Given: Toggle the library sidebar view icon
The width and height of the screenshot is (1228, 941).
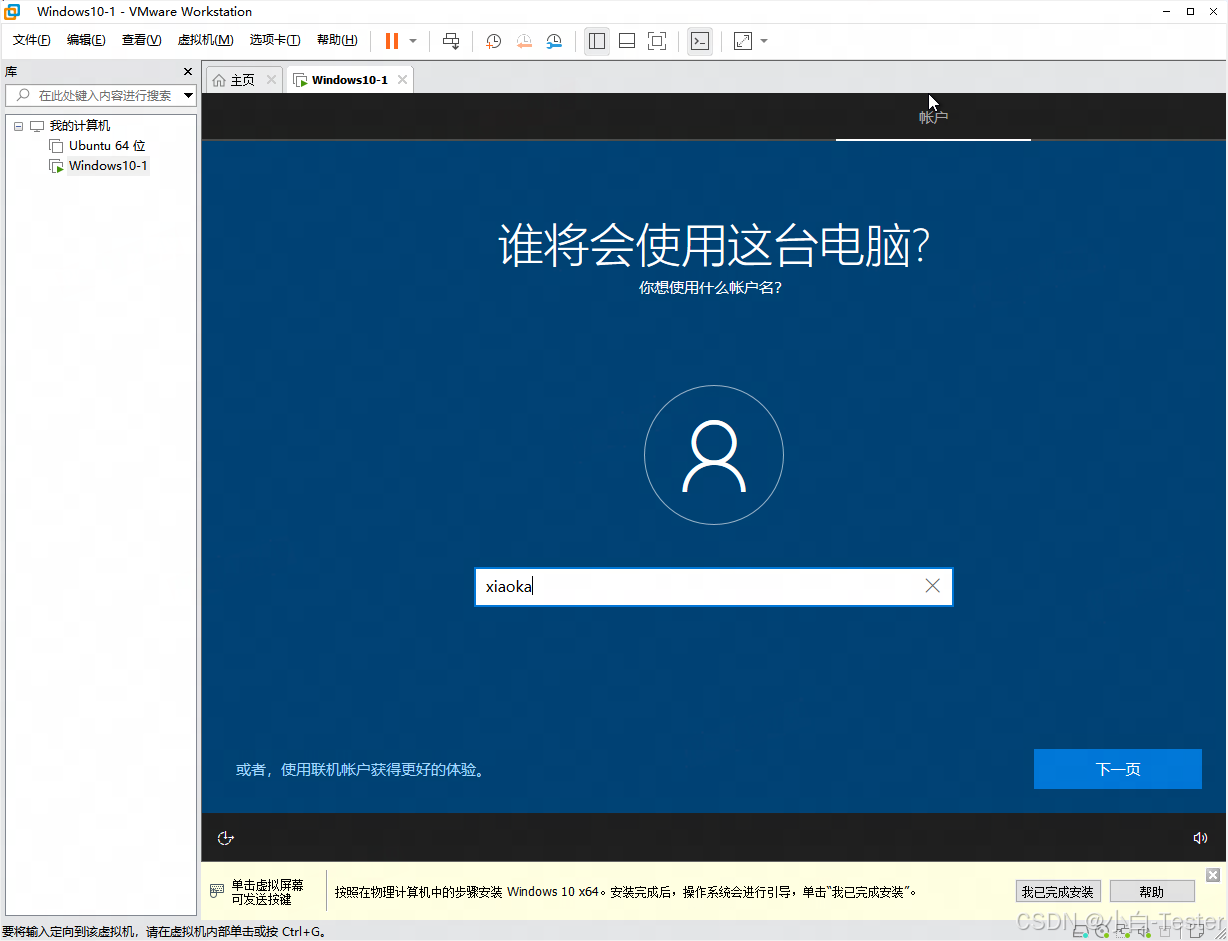Looking at the screenshot, I should pos(597,41).
